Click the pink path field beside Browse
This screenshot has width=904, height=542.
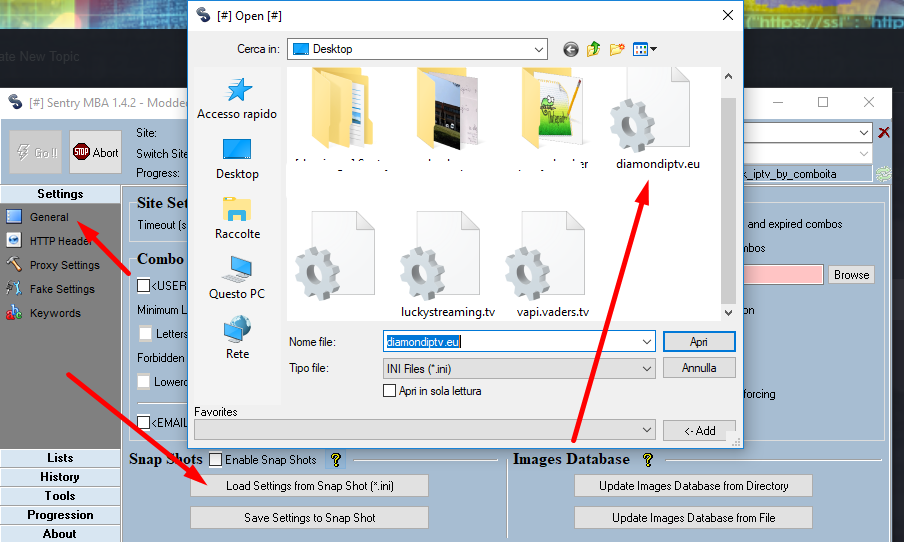click(783, 274)
